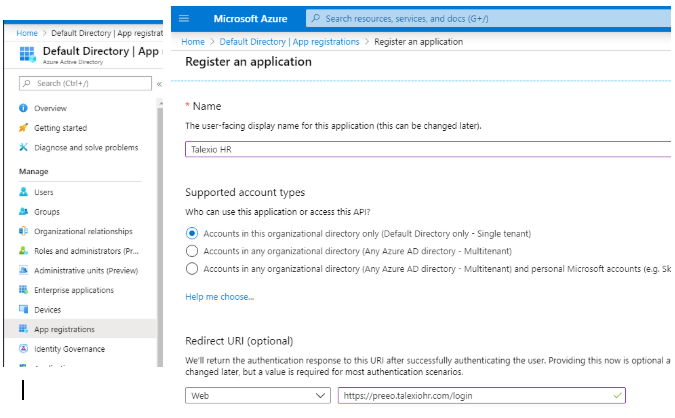The height and width of the screenshot is (418, 675).
Task: Click the Administrative units icon
Action: point(23,270)
